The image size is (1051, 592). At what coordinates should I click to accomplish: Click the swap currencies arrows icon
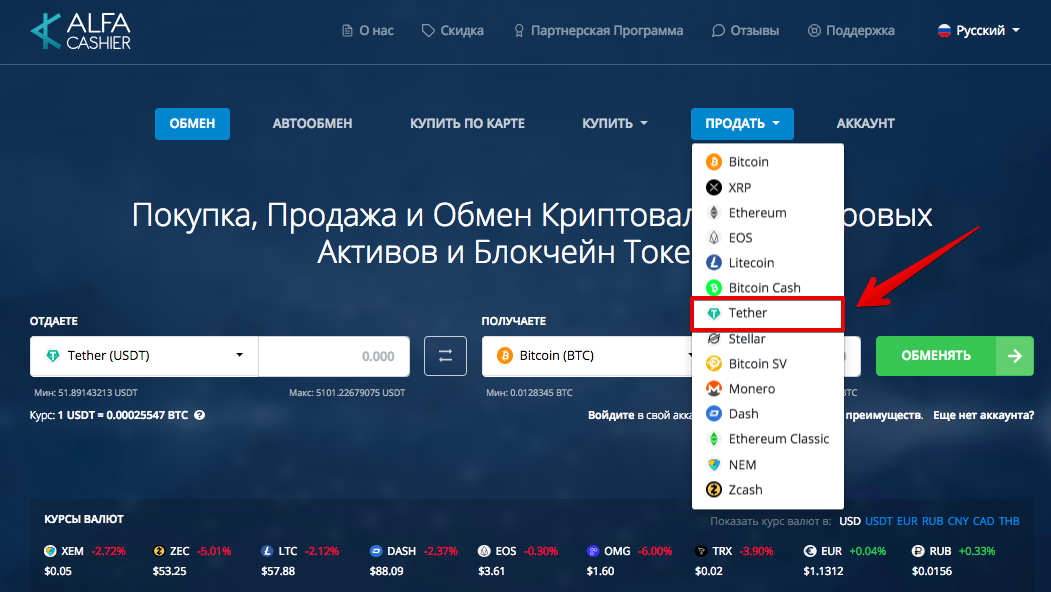pos(445,356)
